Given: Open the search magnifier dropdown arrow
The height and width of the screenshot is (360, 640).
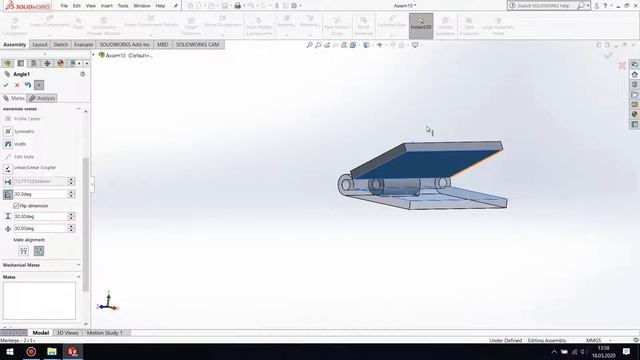Looking at the screenshot, I should coord(588,6).
